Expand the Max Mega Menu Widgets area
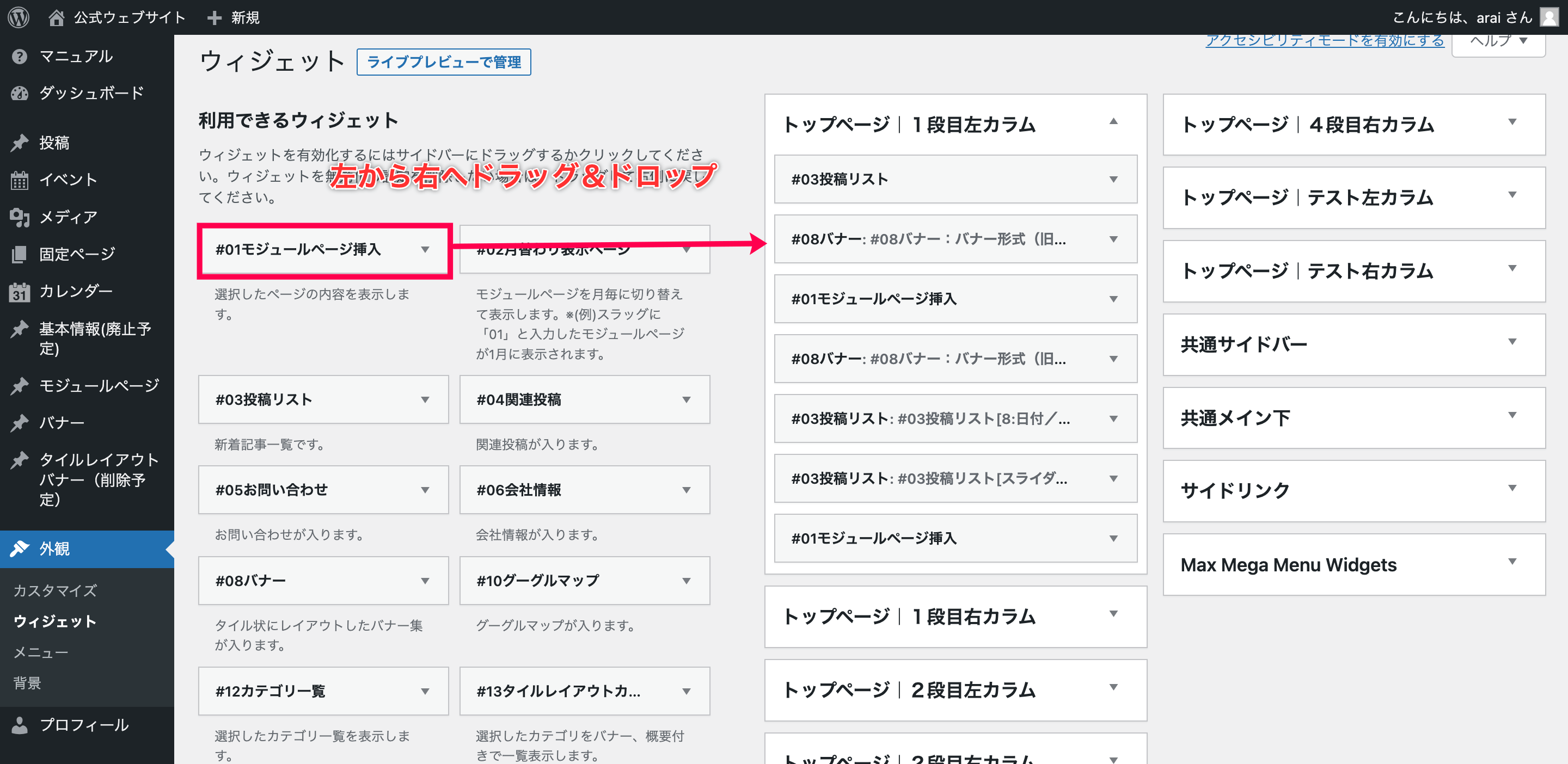The width and height of the screenshot is (1568, 764). click(x=1512, y=562)
